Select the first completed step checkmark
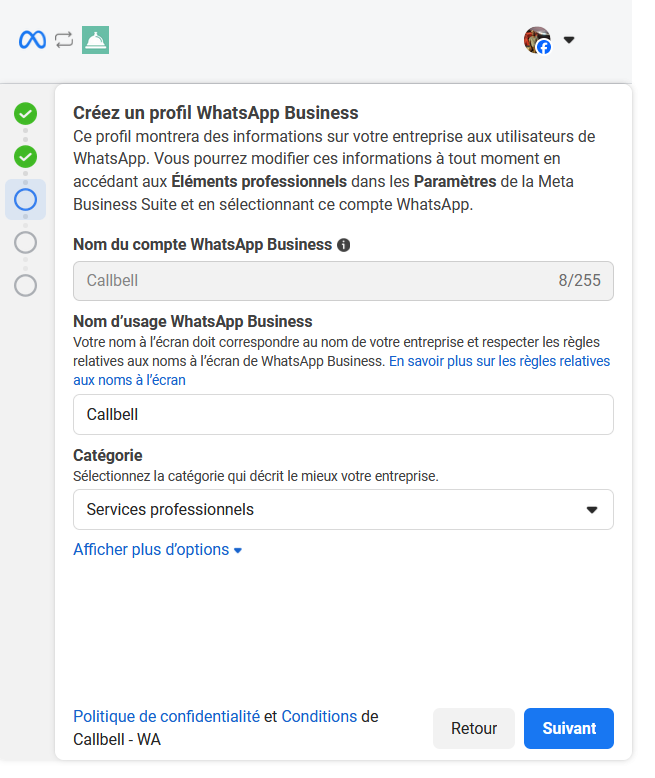The image size is (655, 778). tap(25, 114)
